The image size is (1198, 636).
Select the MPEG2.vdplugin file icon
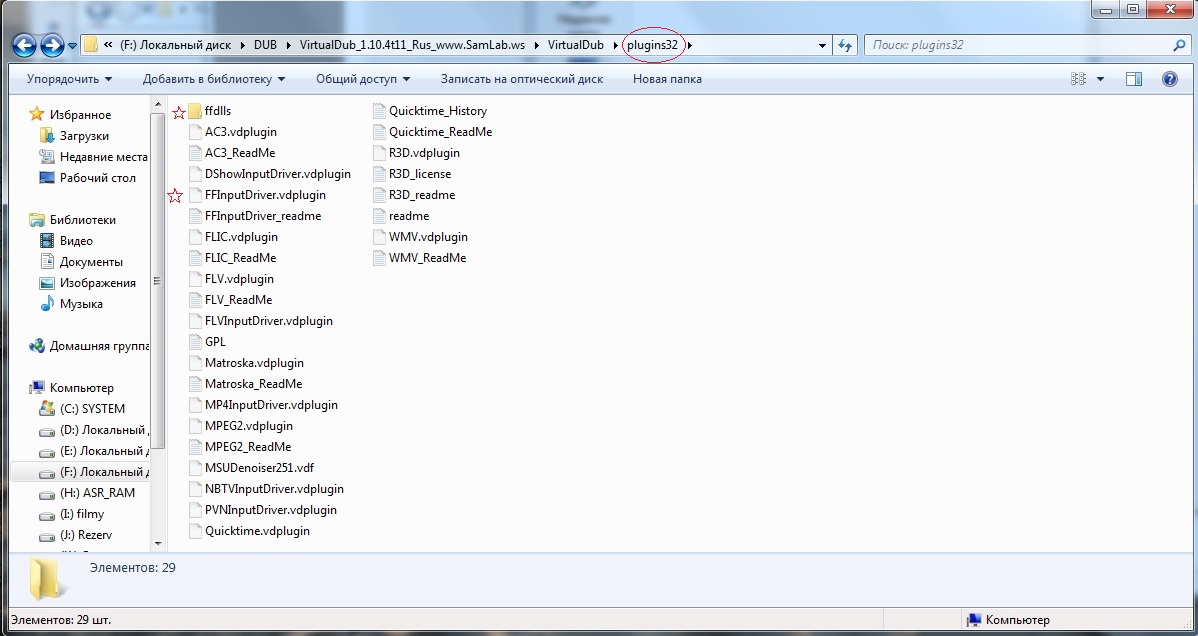194,426
